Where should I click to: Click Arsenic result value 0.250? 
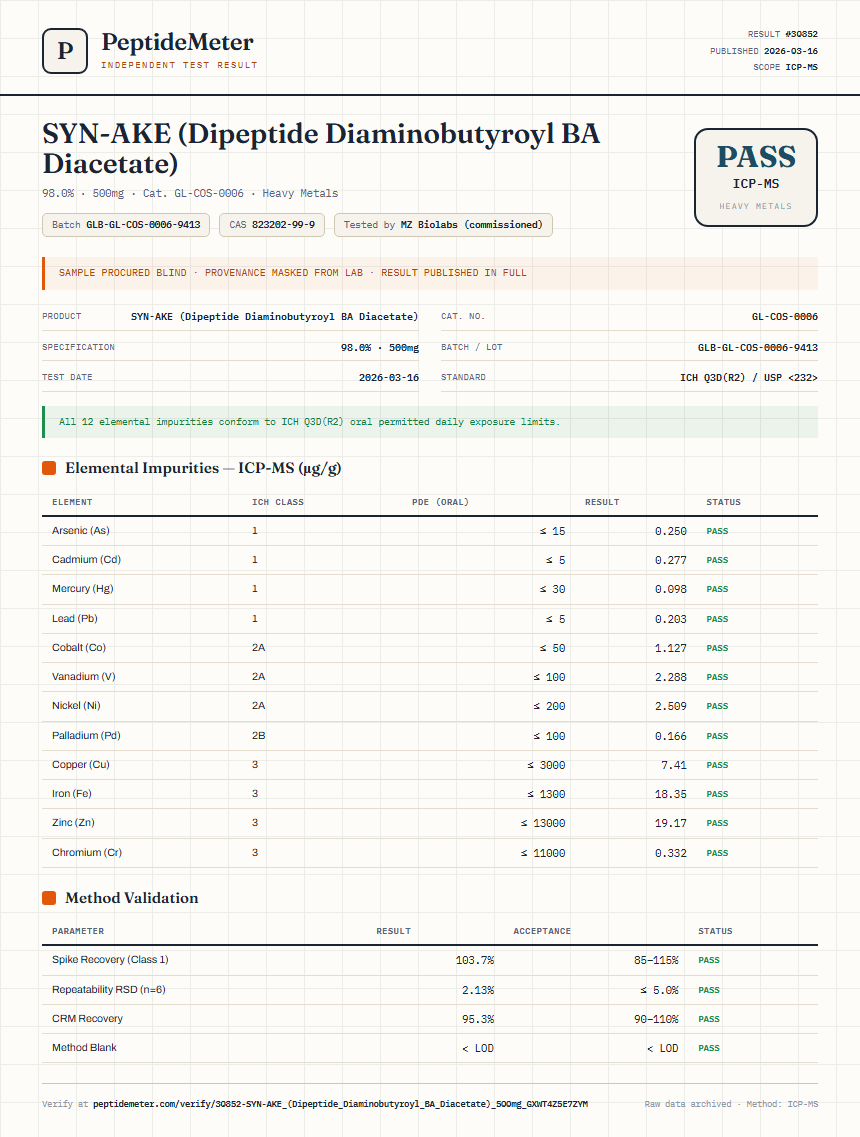(x=671, y=532)
